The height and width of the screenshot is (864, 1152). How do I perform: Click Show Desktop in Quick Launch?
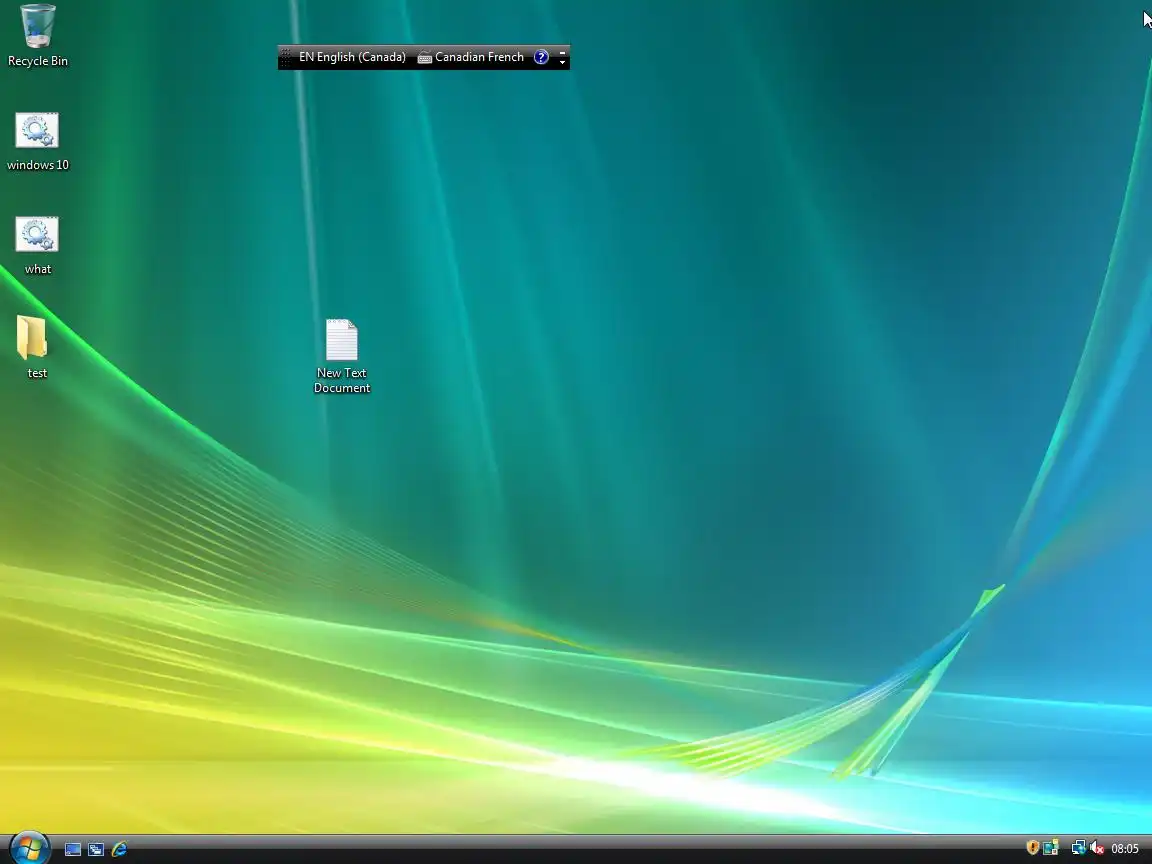click(x=73, y=849)
